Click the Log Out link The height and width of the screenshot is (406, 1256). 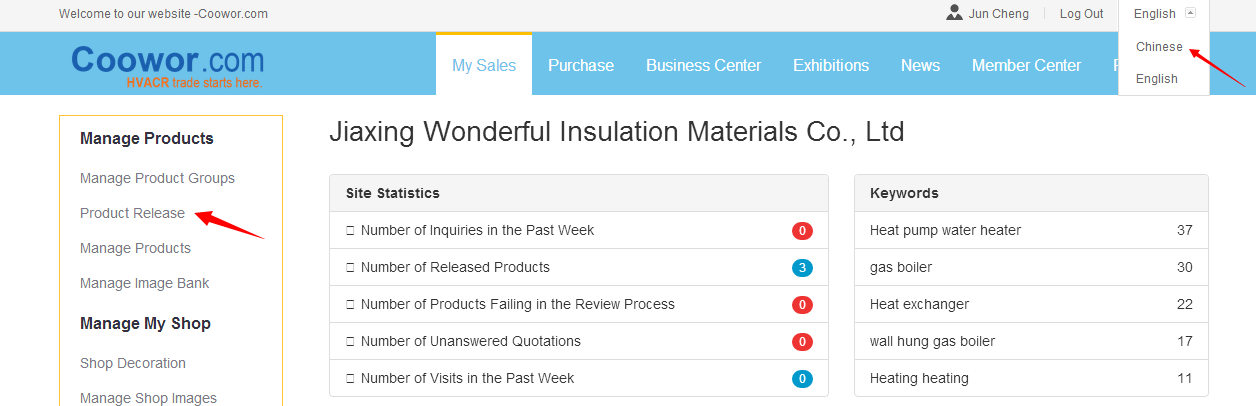pos(1081,14)
